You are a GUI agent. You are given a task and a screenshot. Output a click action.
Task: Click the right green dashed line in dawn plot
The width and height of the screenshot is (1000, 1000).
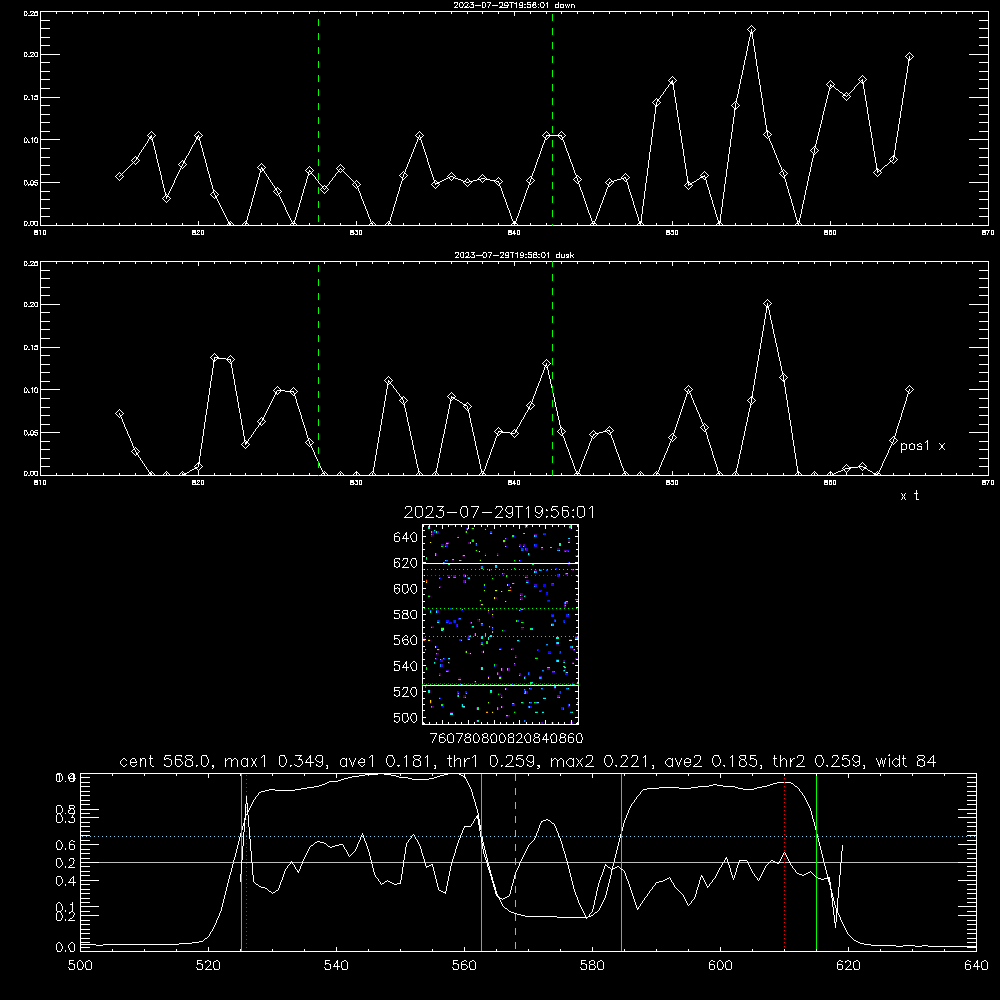tap(552, 118)
